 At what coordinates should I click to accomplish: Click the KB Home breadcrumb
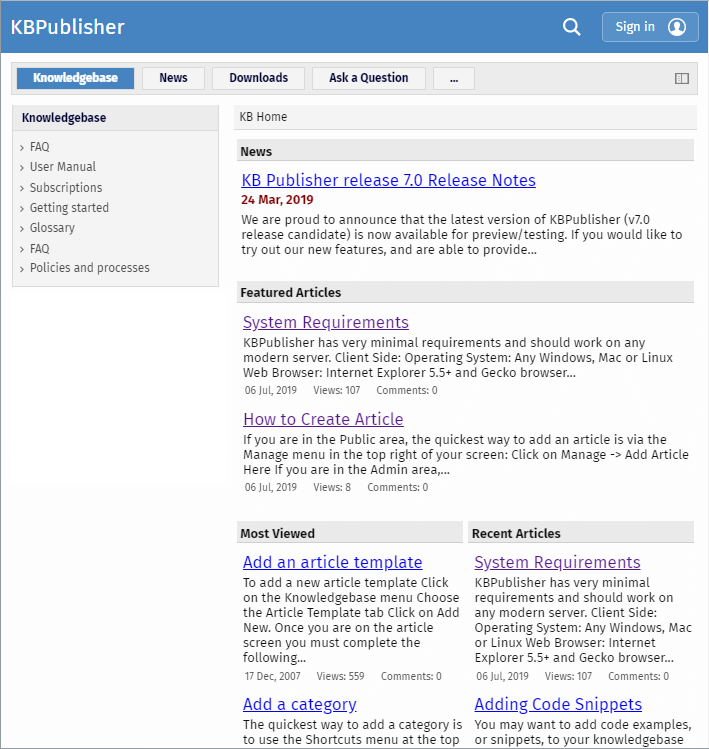pos(263,117)
